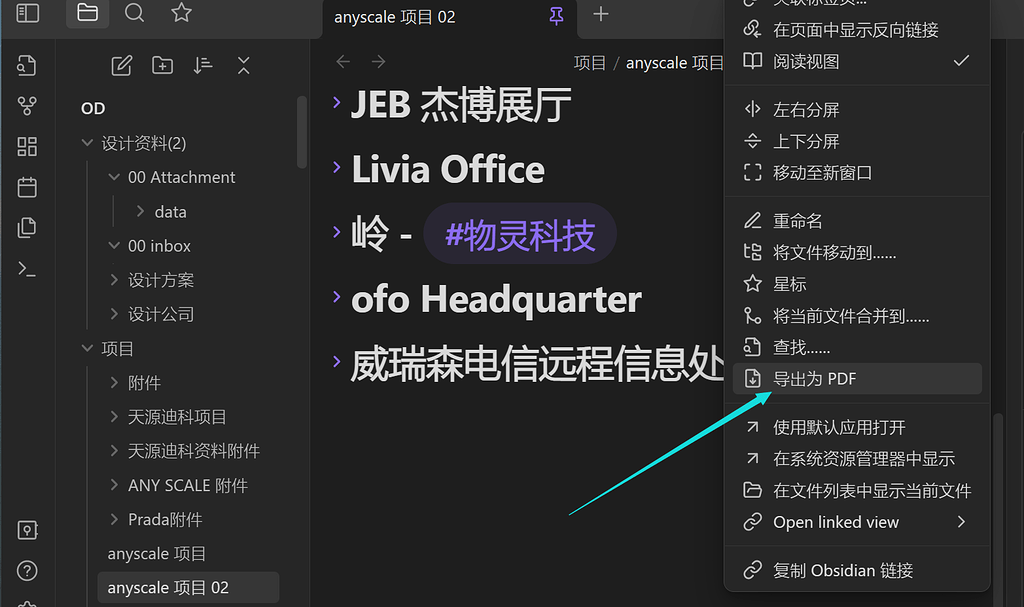Open quick switcher icon in left ribbon
The height and width of the screenshot is (607, 1024).
tap(27, 65)
